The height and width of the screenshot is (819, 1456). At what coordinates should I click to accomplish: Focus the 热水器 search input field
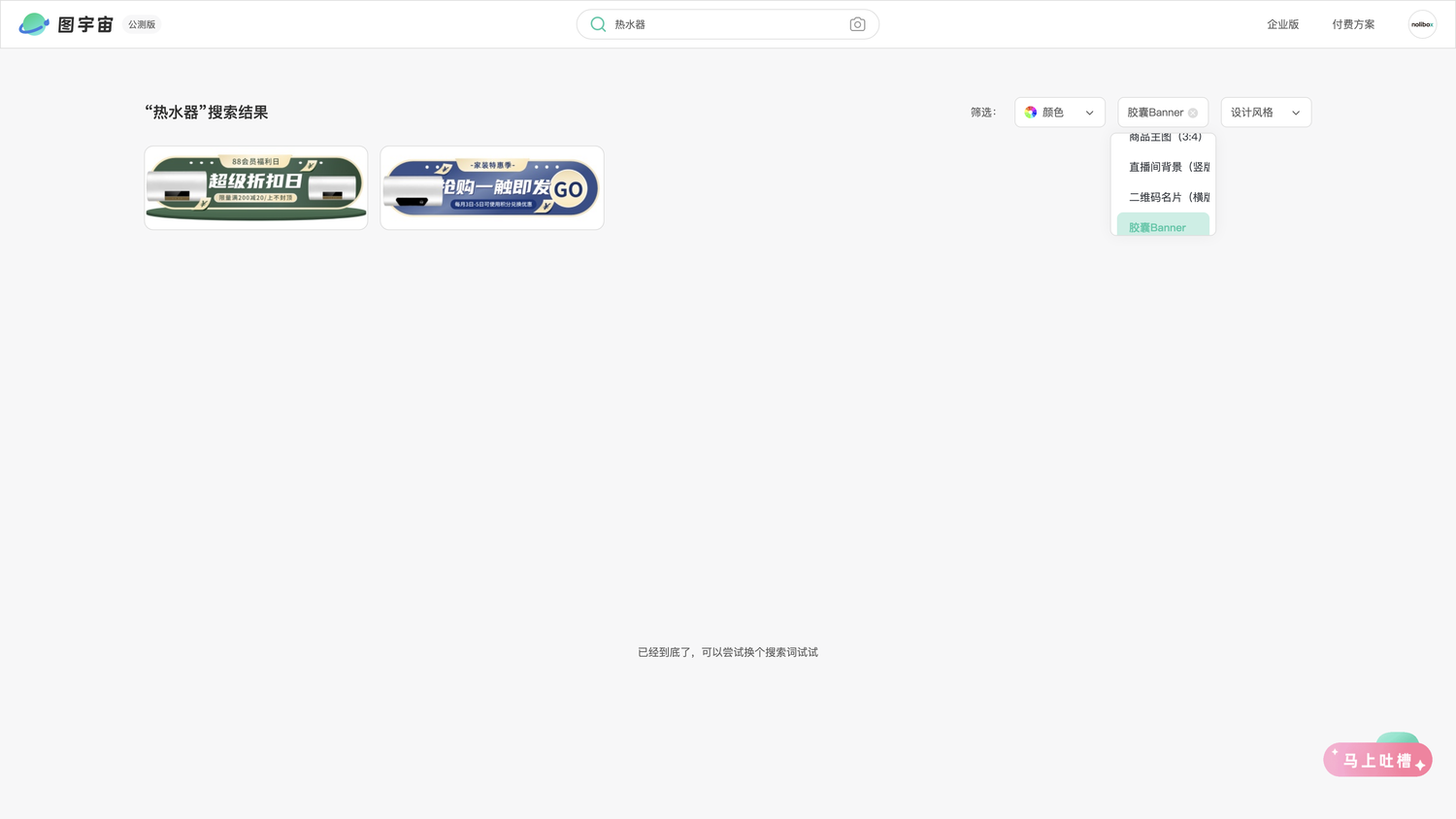tap(728, 24)
